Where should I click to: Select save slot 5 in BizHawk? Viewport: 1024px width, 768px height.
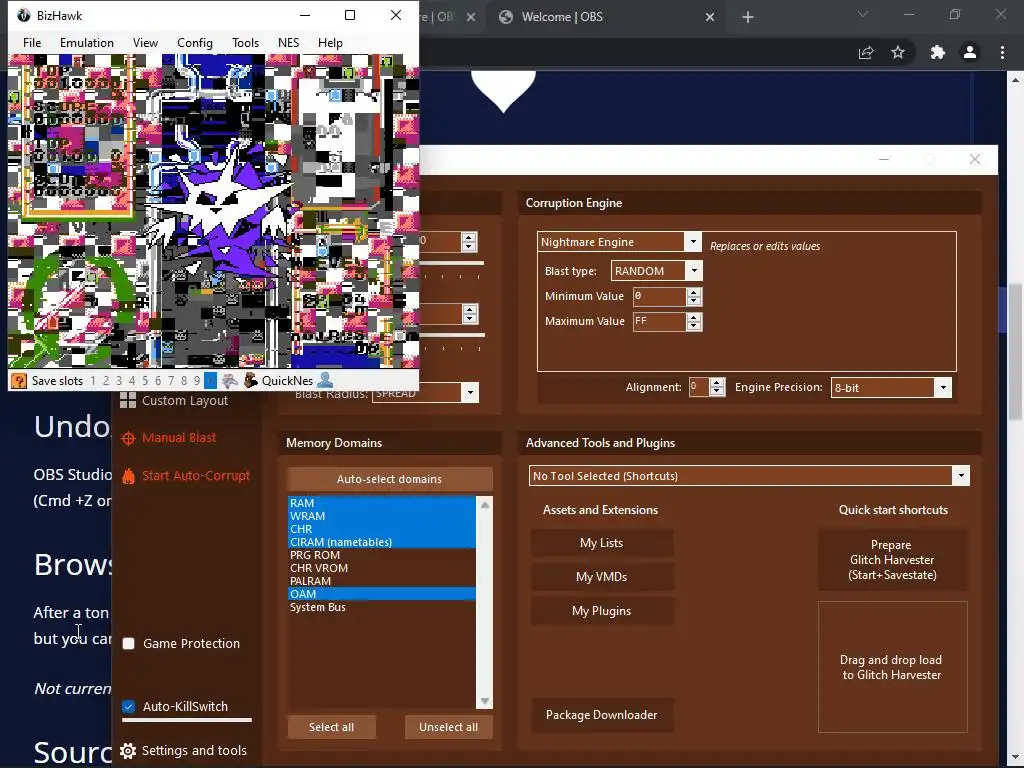[x=145, y=381]
